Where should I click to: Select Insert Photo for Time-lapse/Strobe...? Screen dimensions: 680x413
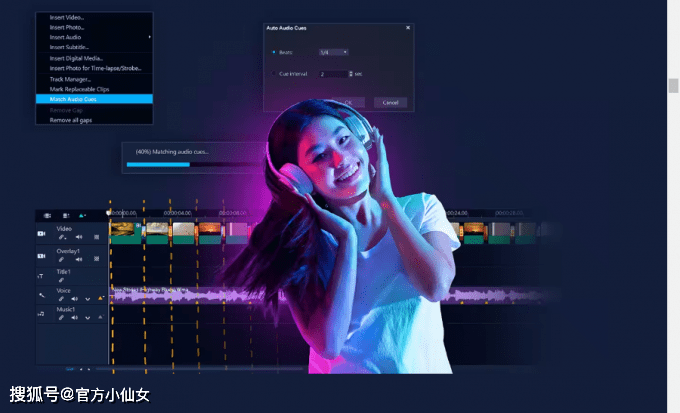point(94,68)
